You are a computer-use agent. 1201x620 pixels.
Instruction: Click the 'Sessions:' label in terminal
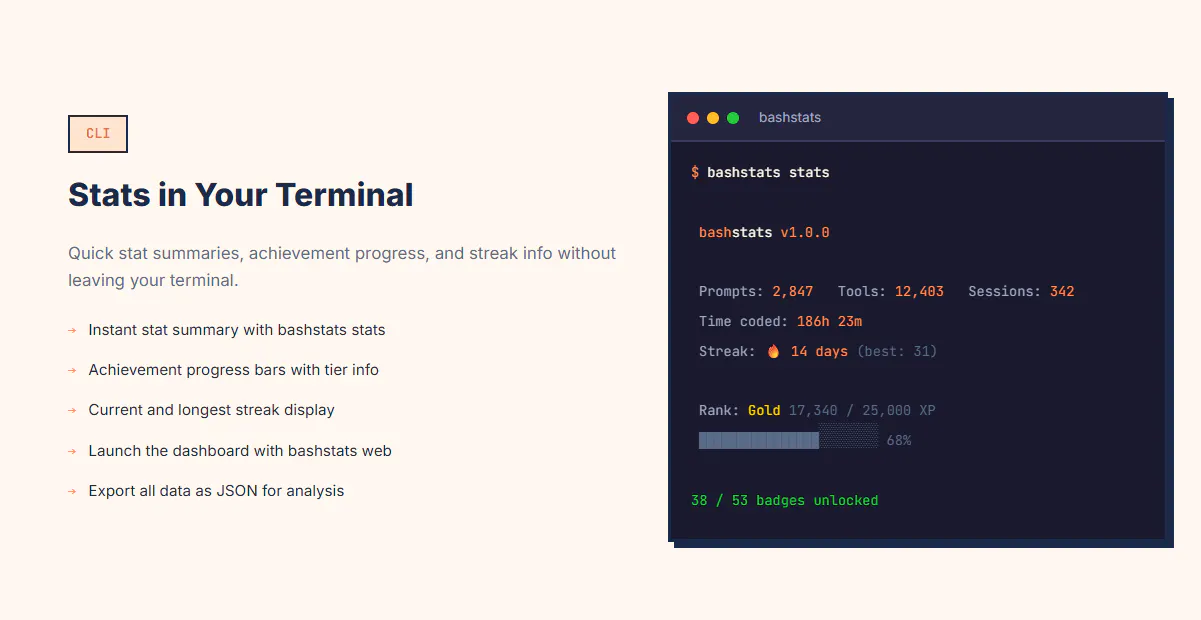click(1005, 291)
